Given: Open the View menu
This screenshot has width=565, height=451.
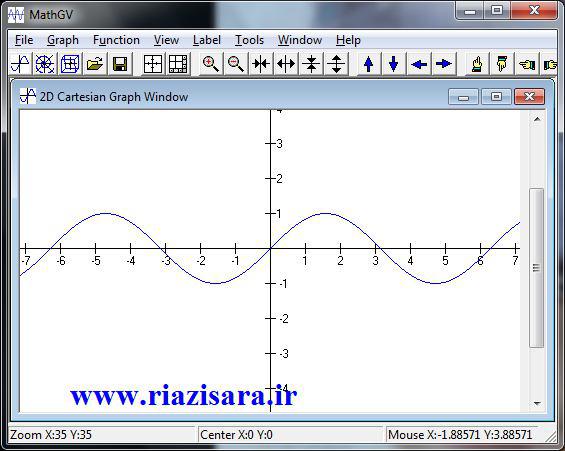Looking at the screenshot, I should coord(166,40).
